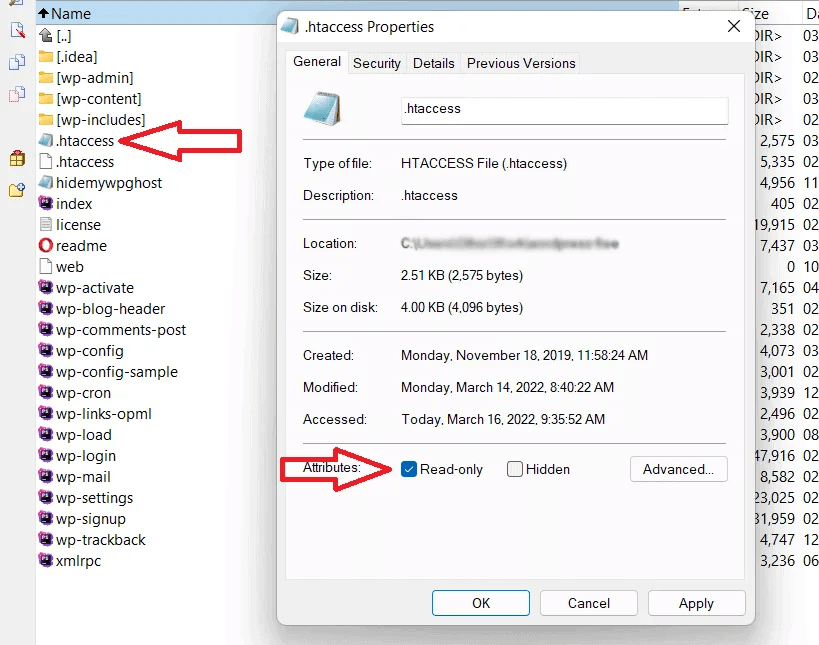
Task: Select the wp-config PHP file icon
Action: [45, 351]
